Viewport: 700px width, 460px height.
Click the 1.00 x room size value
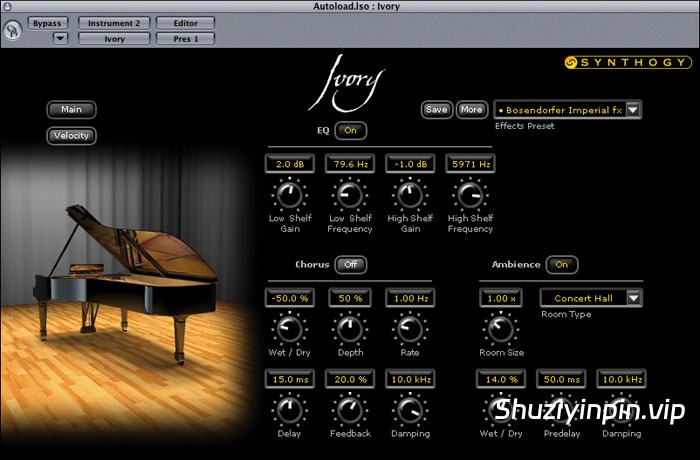501,298
